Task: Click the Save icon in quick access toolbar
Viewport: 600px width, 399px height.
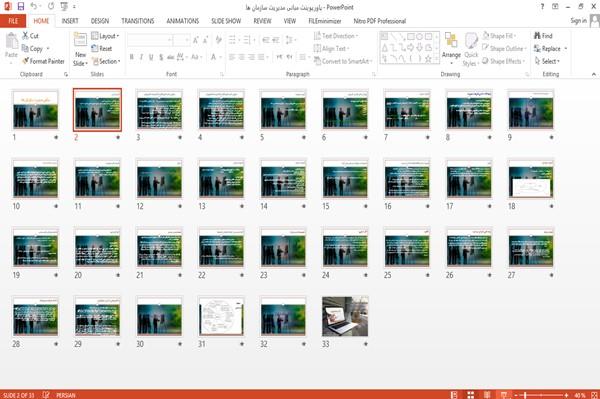Action: 21,6
